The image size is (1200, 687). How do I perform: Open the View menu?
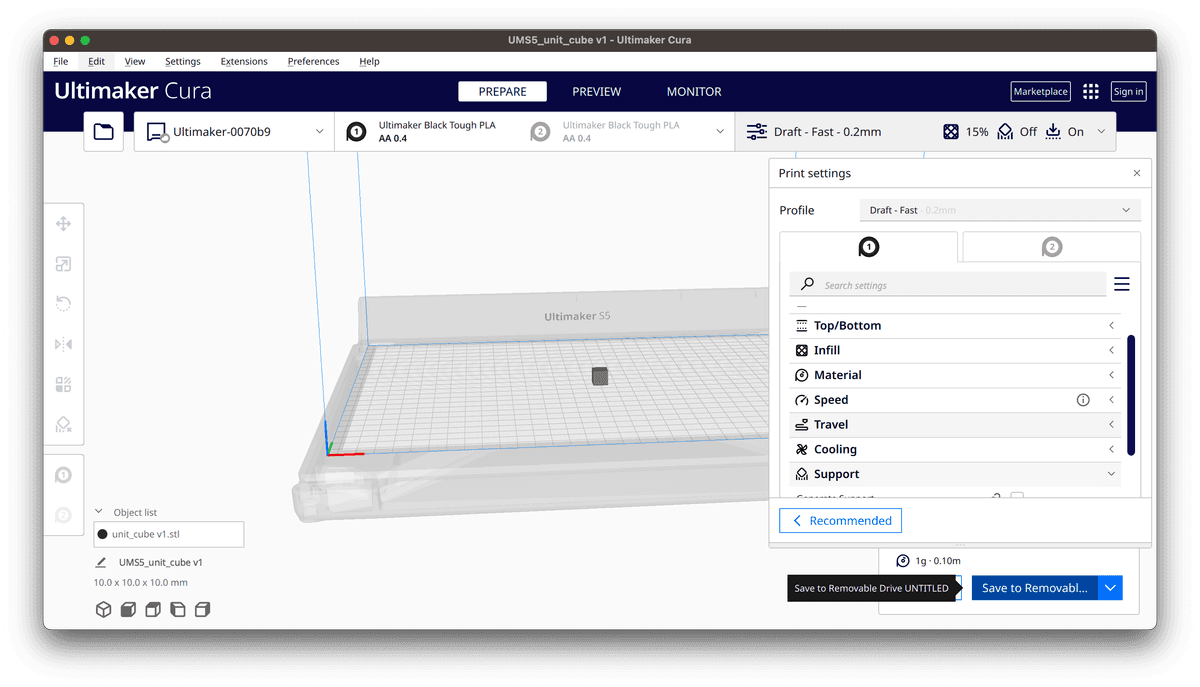coord(135,61)
